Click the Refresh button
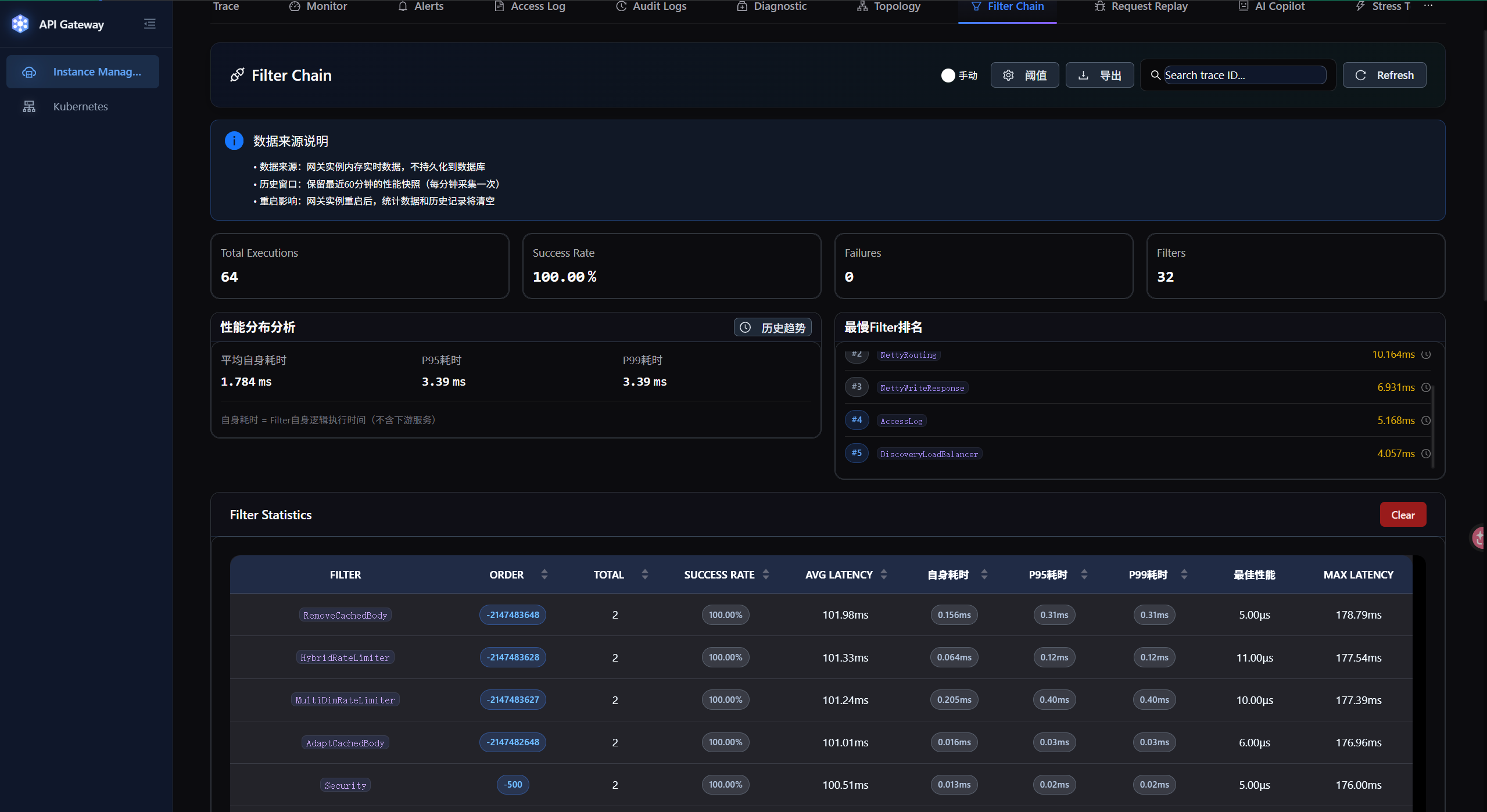The image size is (1487, 812). coord(1385,76)
